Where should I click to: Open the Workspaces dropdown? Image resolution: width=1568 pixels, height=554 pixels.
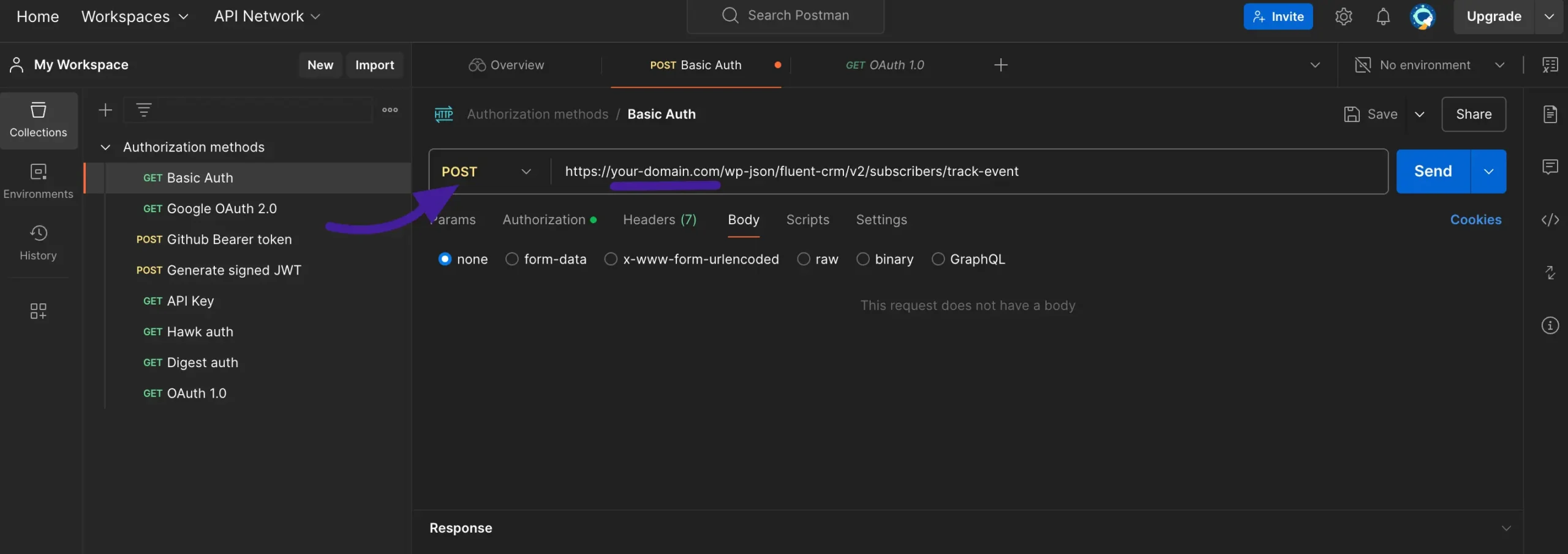point(135,17)
